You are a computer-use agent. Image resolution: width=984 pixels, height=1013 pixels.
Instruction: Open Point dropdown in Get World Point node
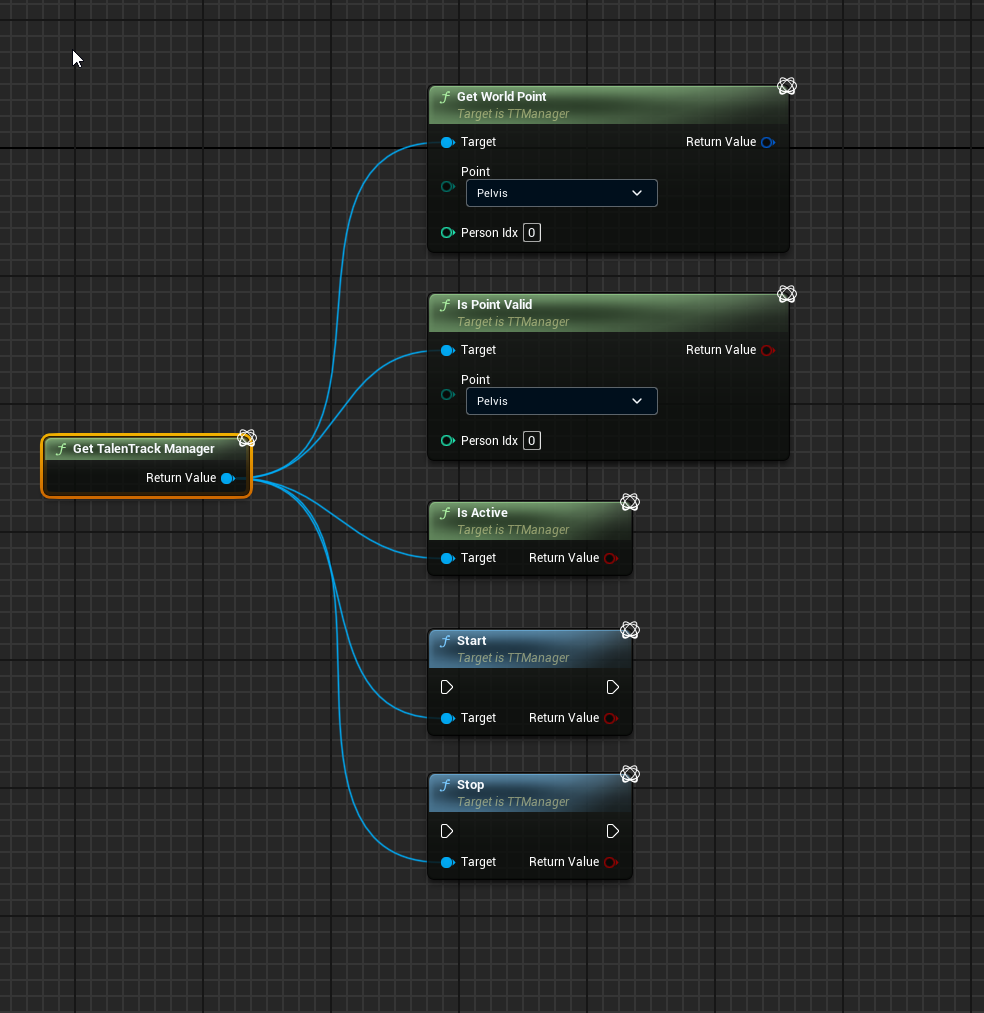(x=561, y=193)
